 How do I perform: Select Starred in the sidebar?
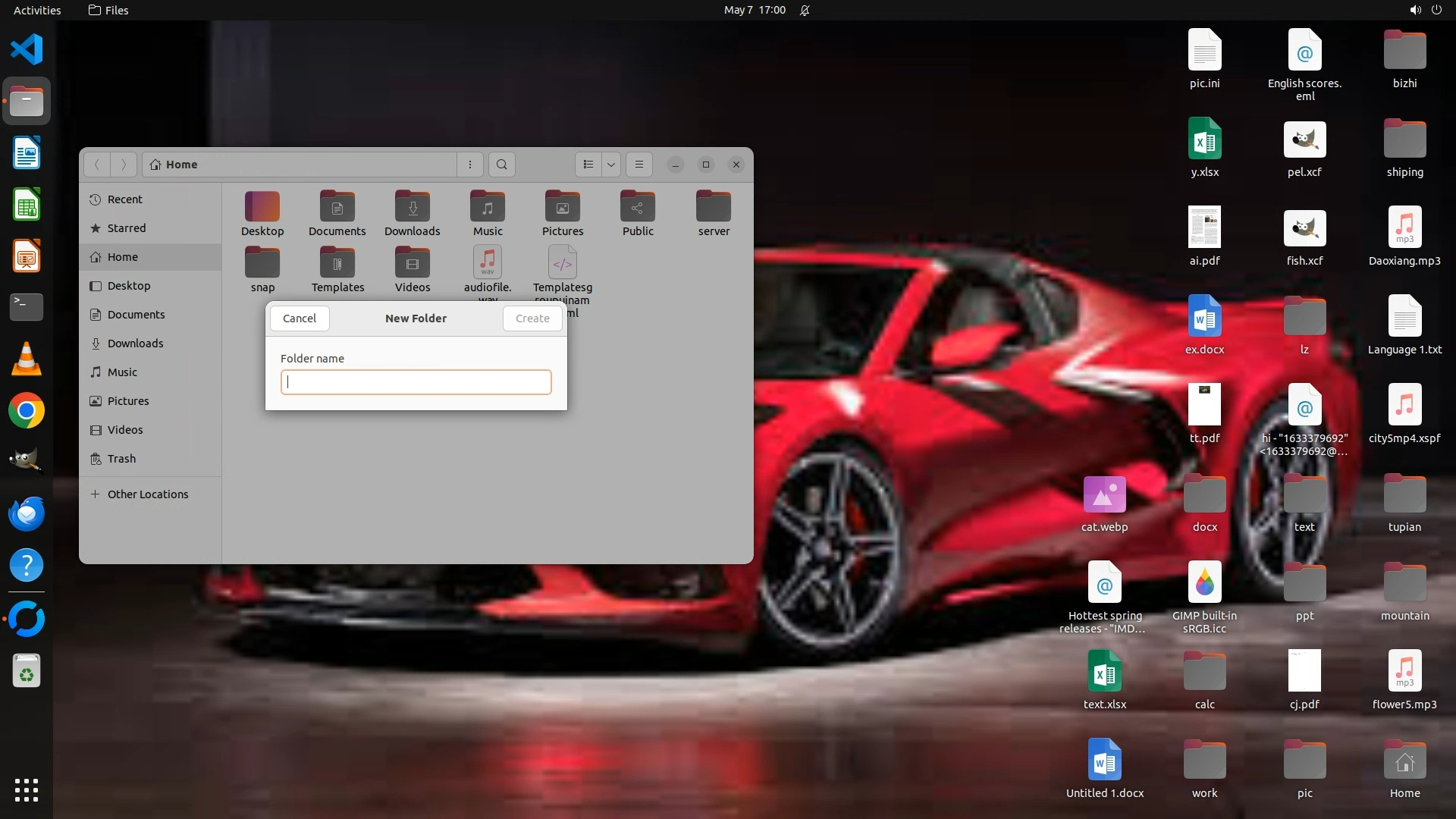pos(126,228)
